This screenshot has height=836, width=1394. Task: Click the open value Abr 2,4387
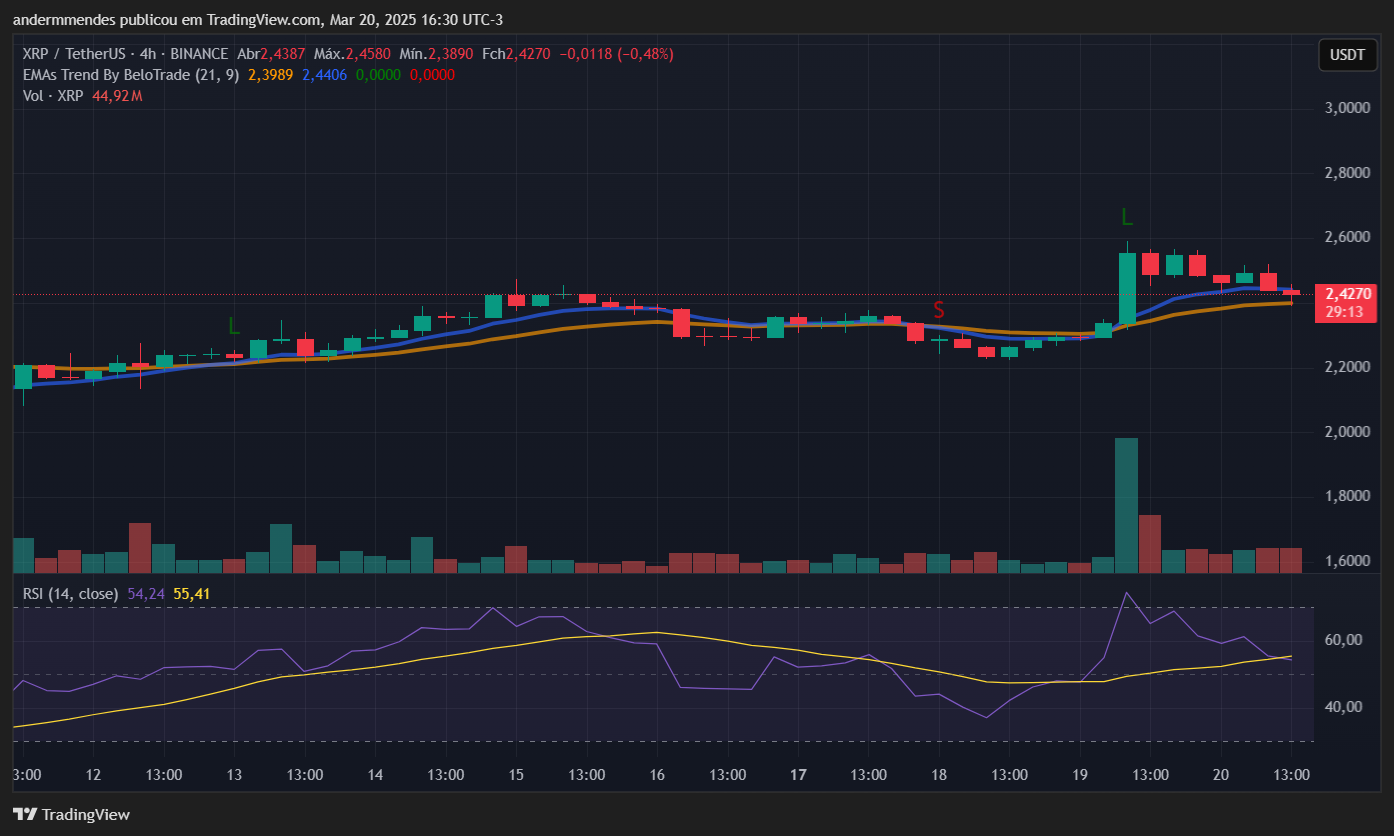point(271,54)
